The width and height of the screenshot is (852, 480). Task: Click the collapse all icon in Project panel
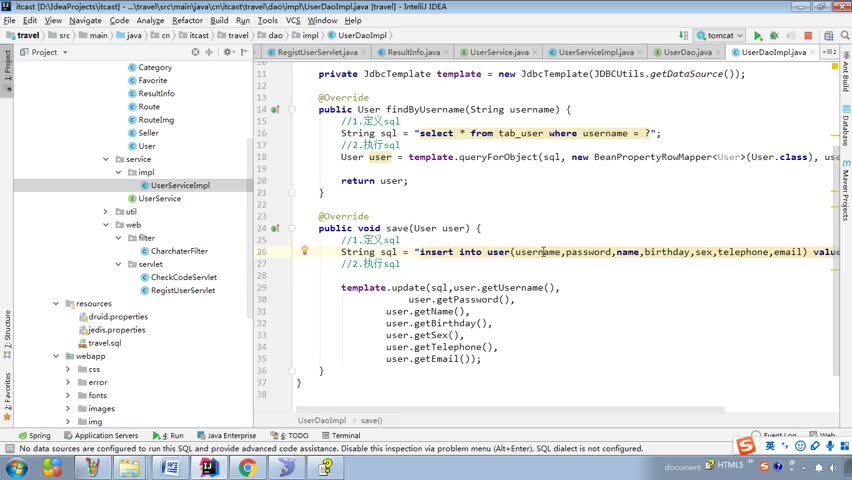209,52
